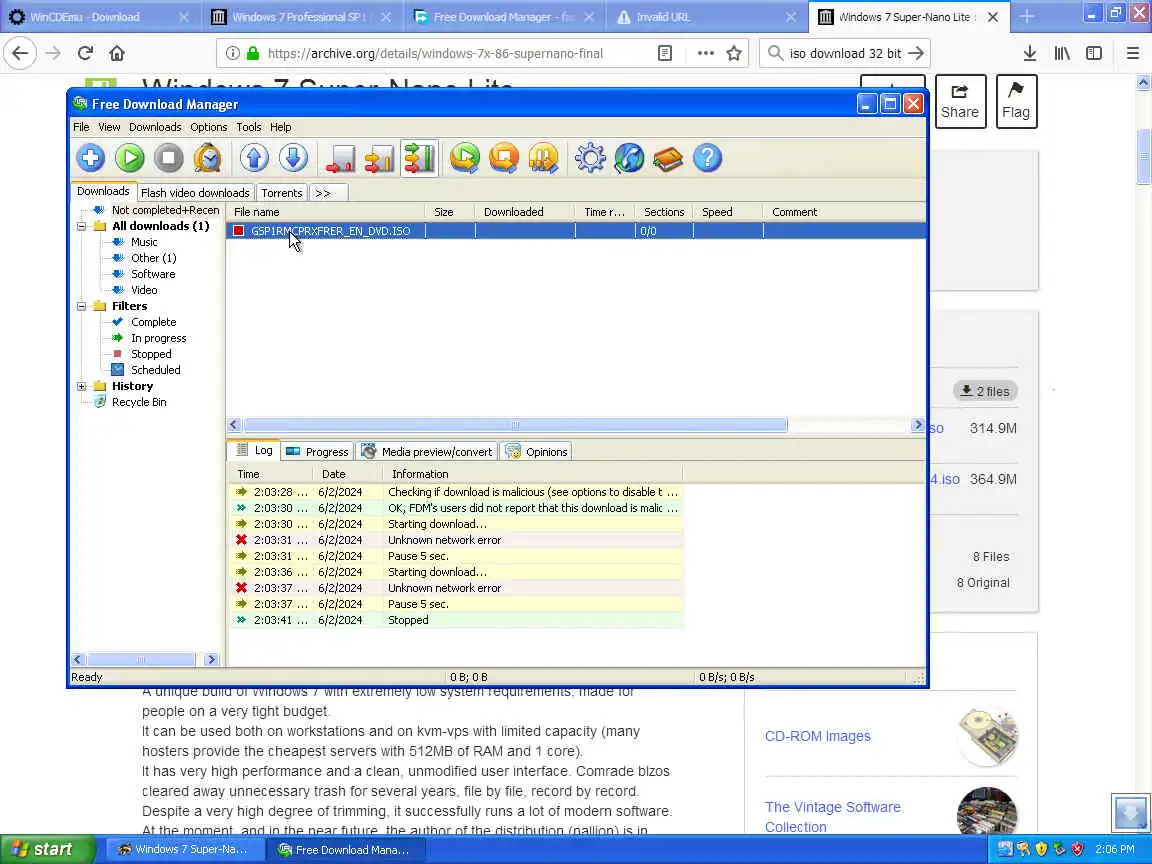Select the Music category

(x=144, y=242)
